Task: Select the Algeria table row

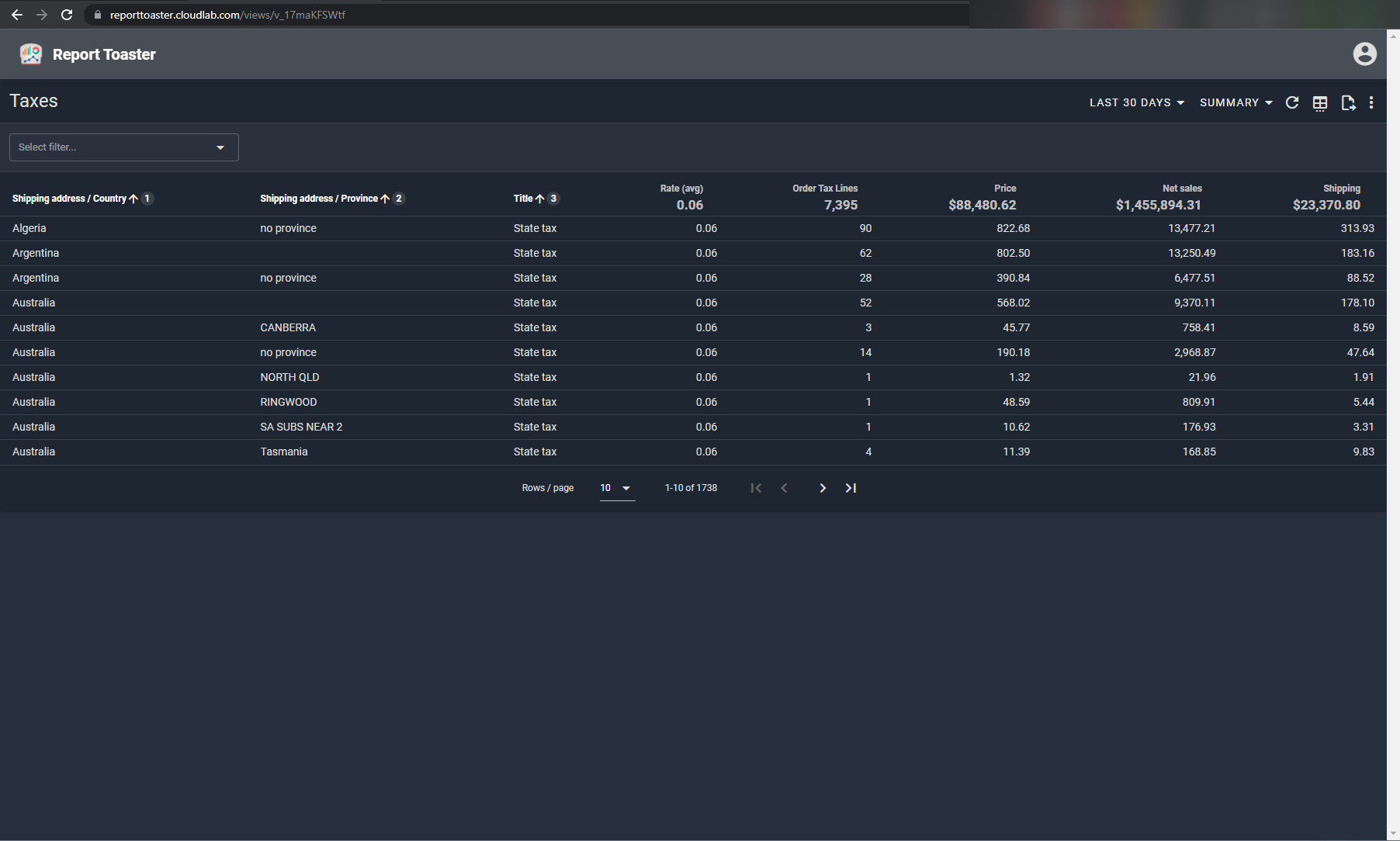Action: point(29,228)
